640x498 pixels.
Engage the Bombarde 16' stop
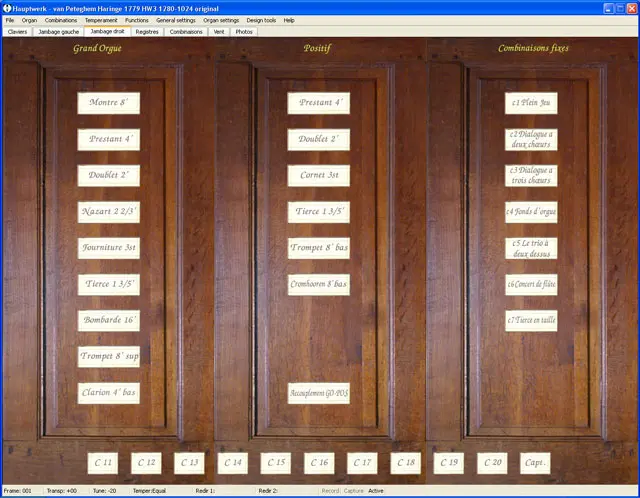coord(108,320)
